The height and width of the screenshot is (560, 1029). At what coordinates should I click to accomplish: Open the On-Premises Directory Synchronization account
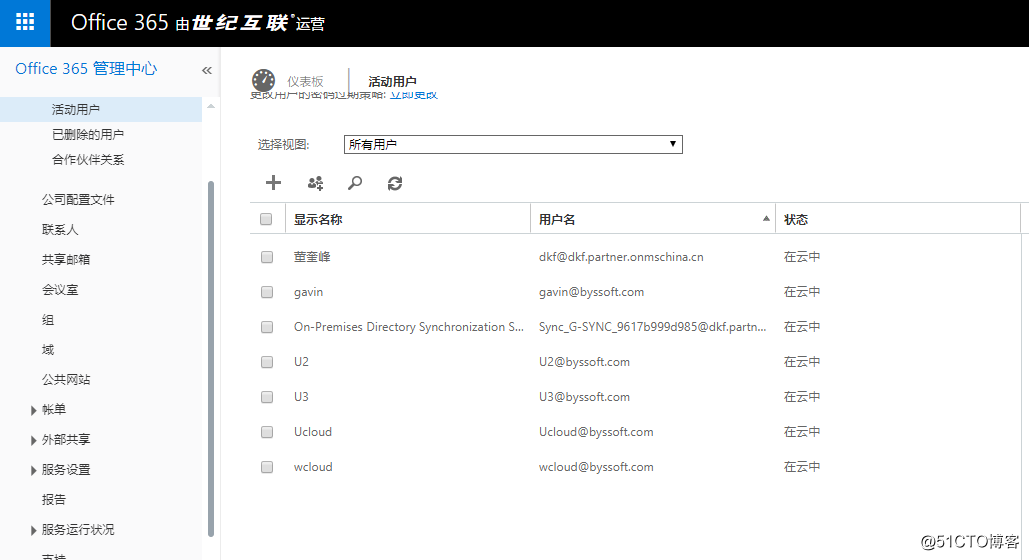click(409, 327)
